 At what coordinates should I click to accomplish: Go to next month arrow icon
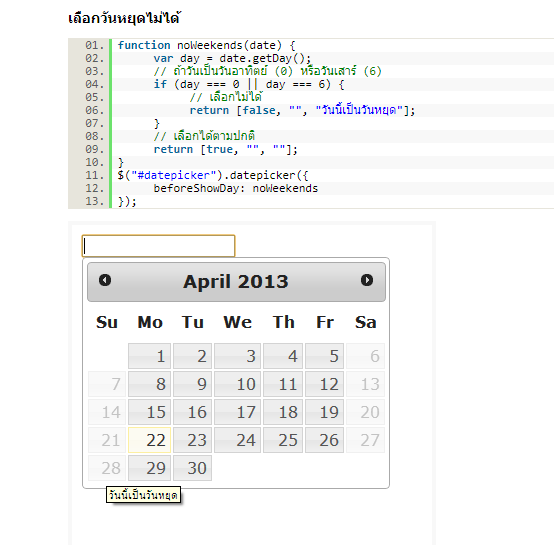coord(367,280)
